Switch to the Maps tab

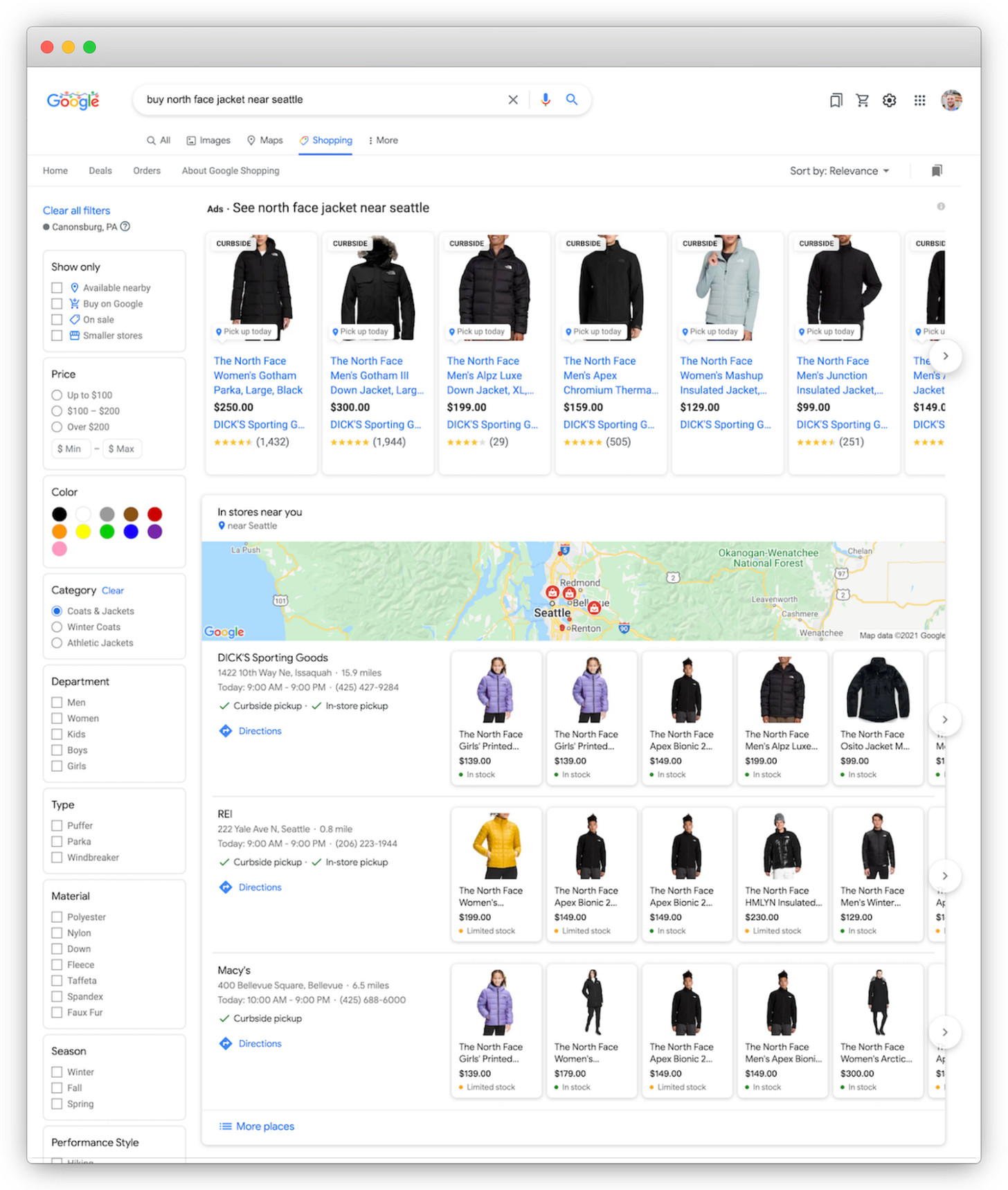[265, 140]
